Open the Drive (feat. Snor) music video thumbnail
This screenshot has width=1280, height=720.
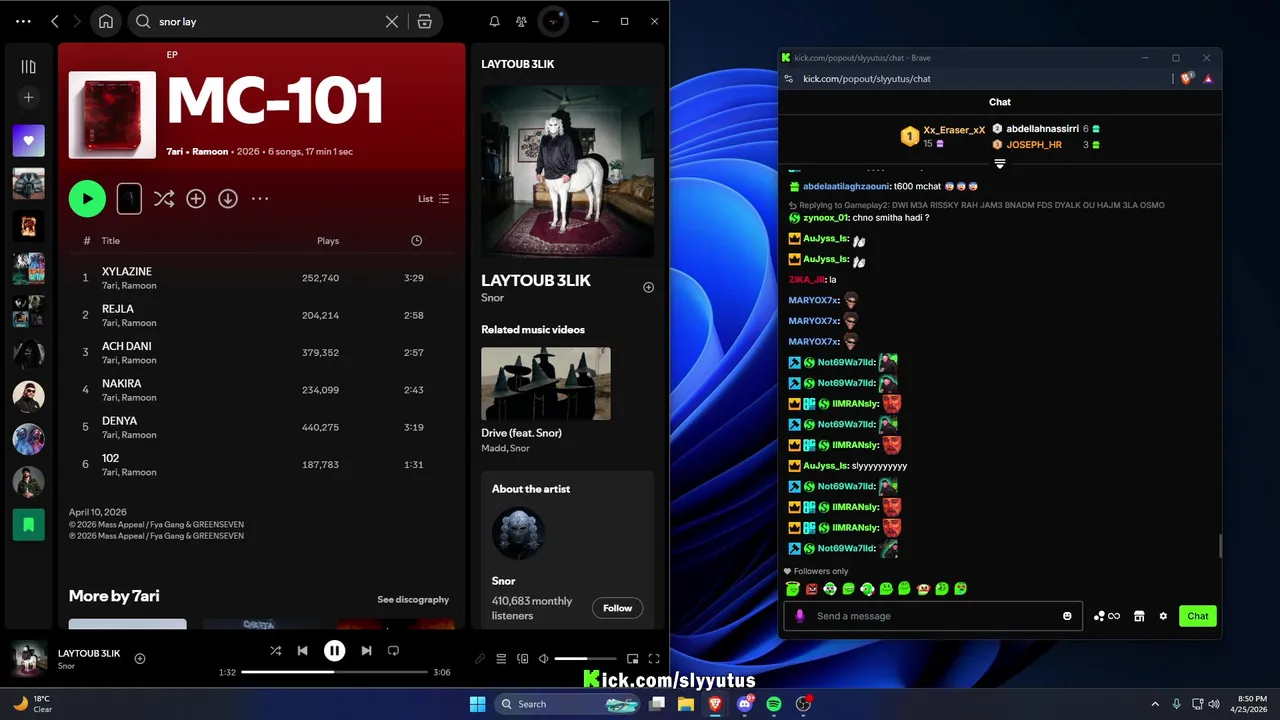click(546, 384)
